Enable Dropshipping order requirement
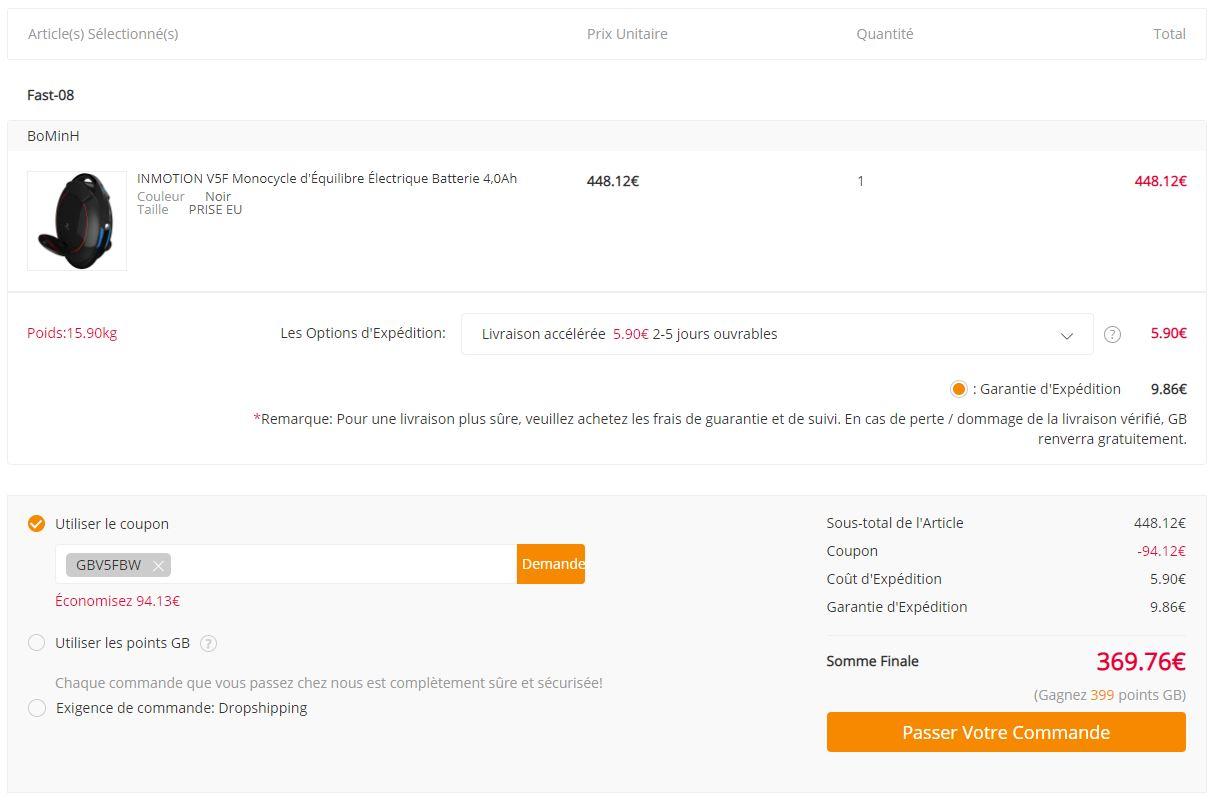 37,708
